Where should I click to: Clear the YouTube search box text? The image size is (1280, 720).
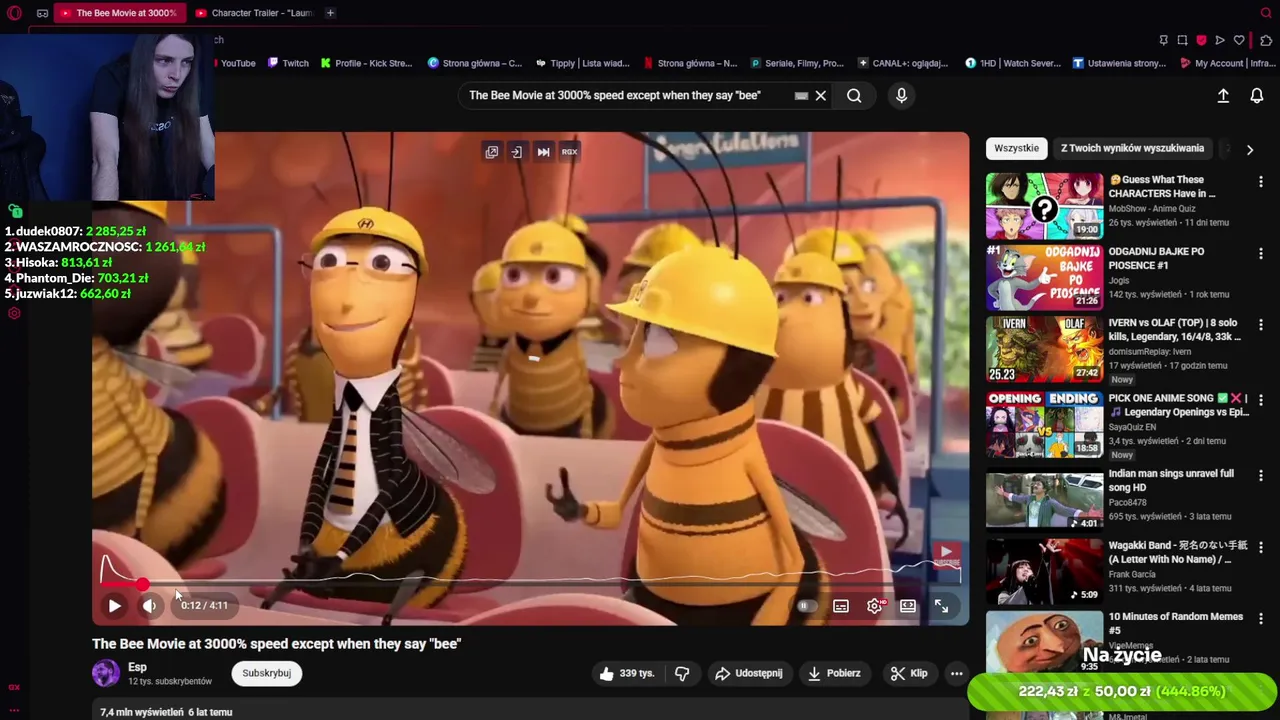(820, 96)
